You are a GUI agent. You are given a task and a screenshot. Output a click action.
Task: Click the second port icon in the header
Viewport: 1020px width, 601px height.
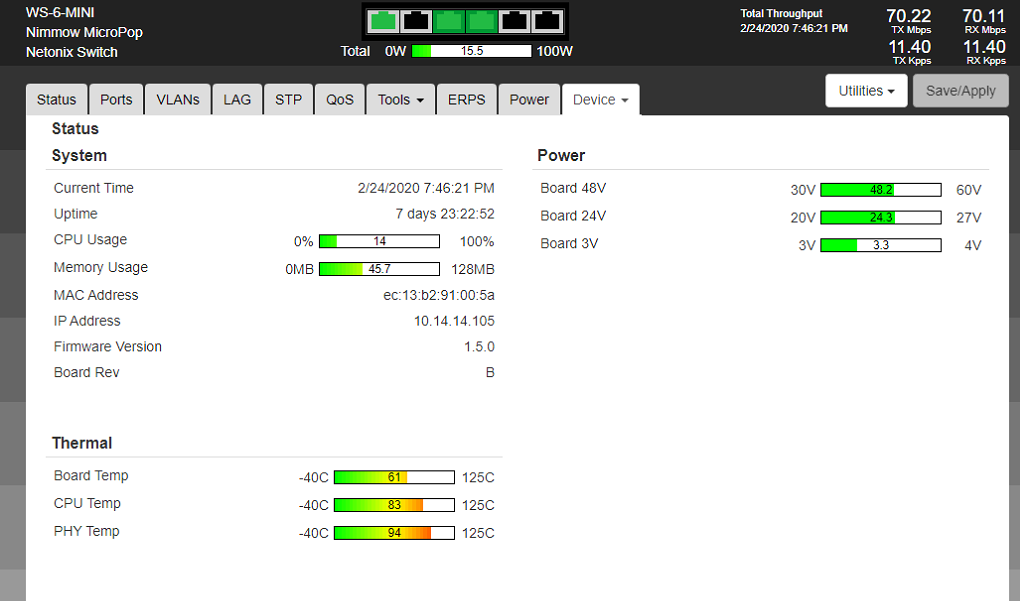pyautogui.click(x=416, y=21)
